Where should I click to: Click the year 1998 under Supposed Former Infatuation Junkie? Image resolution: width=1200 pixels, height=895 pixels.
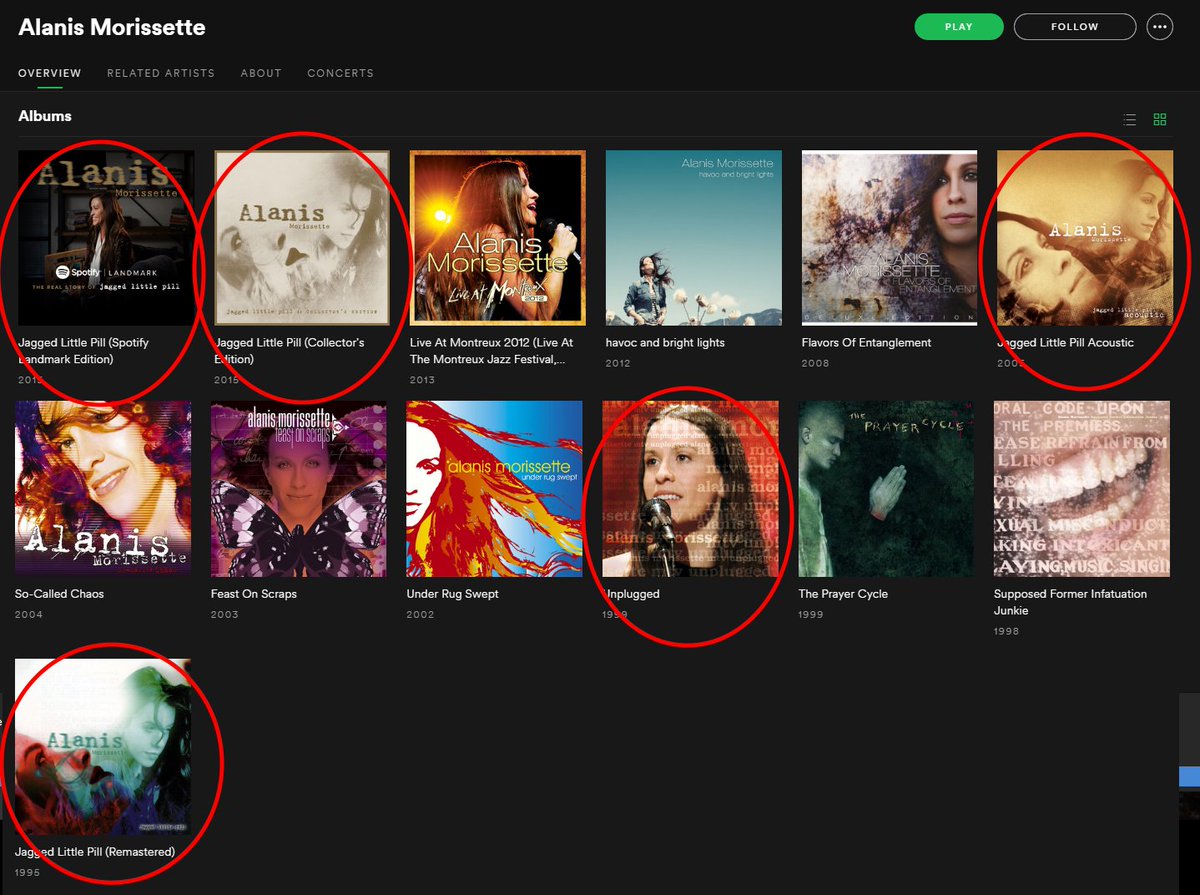pos(1008,631)
